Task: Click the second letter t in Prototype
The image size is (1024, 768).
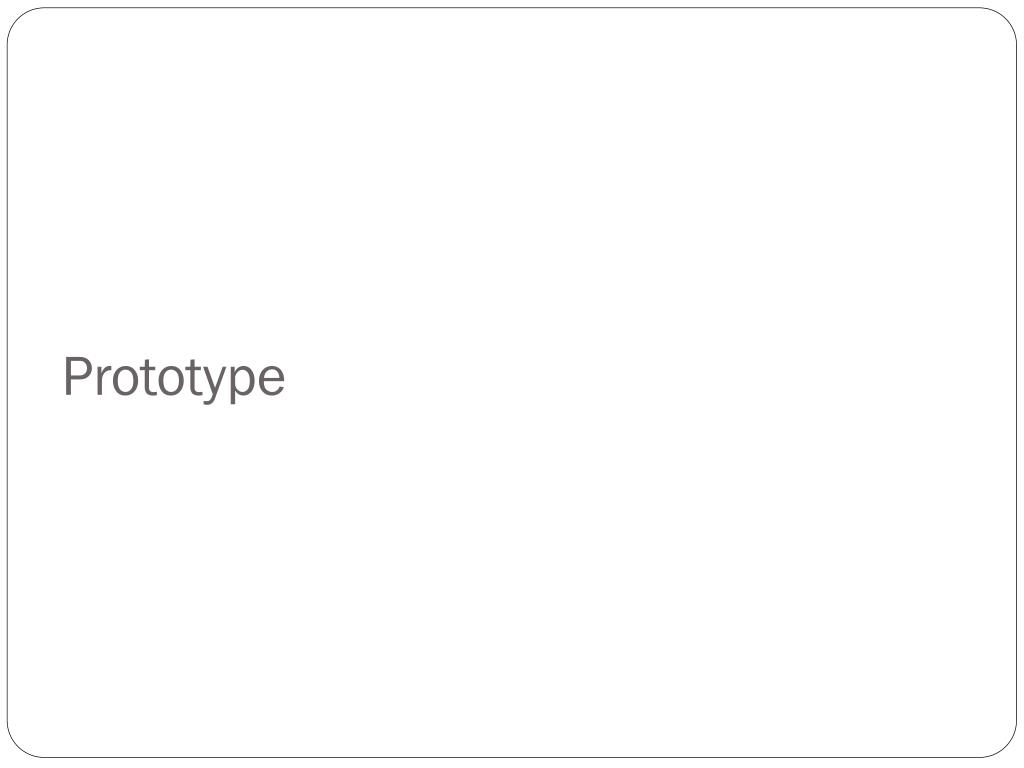Action: click(193, 378)
